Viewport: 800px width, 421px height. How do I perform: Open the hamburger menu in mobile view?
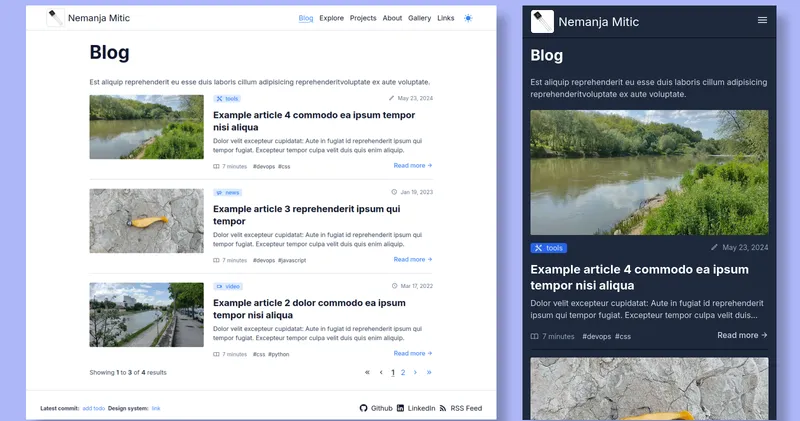coord(763,20)
